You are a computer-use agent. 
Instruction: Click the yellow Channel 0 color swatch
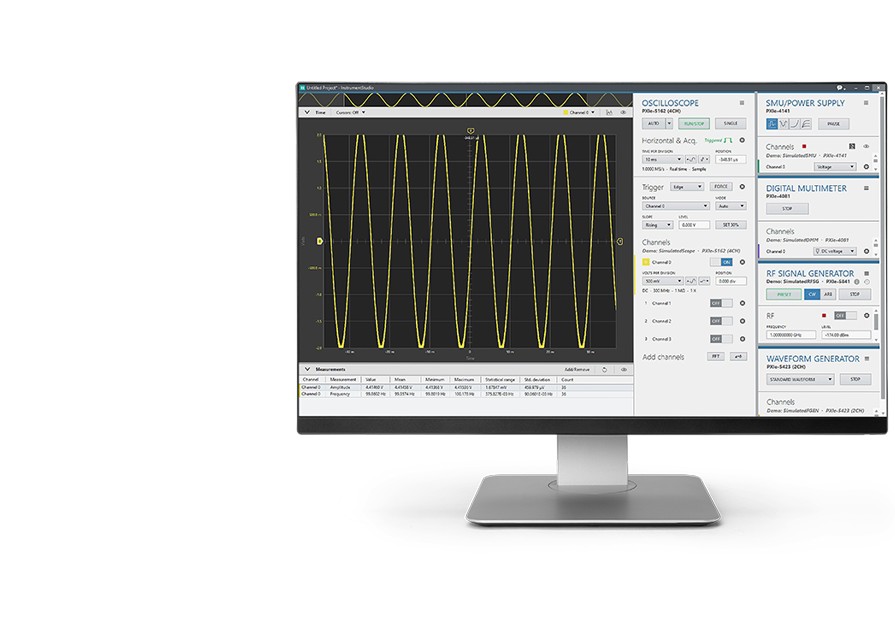(x=646, y=262)
